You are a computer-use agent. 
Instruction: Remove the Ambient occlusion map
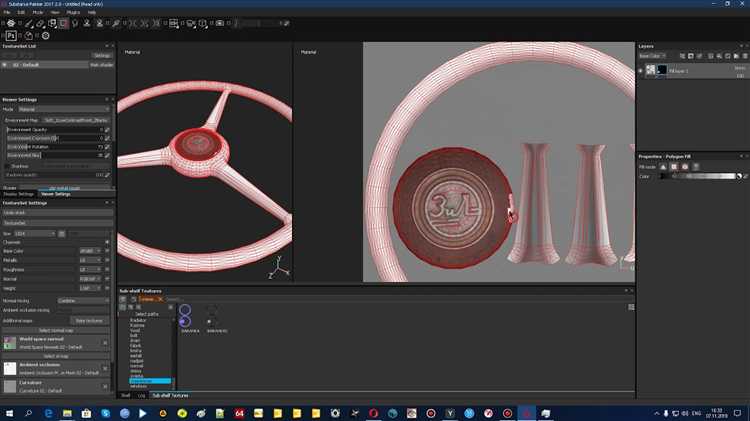click(x=105, y=368)
